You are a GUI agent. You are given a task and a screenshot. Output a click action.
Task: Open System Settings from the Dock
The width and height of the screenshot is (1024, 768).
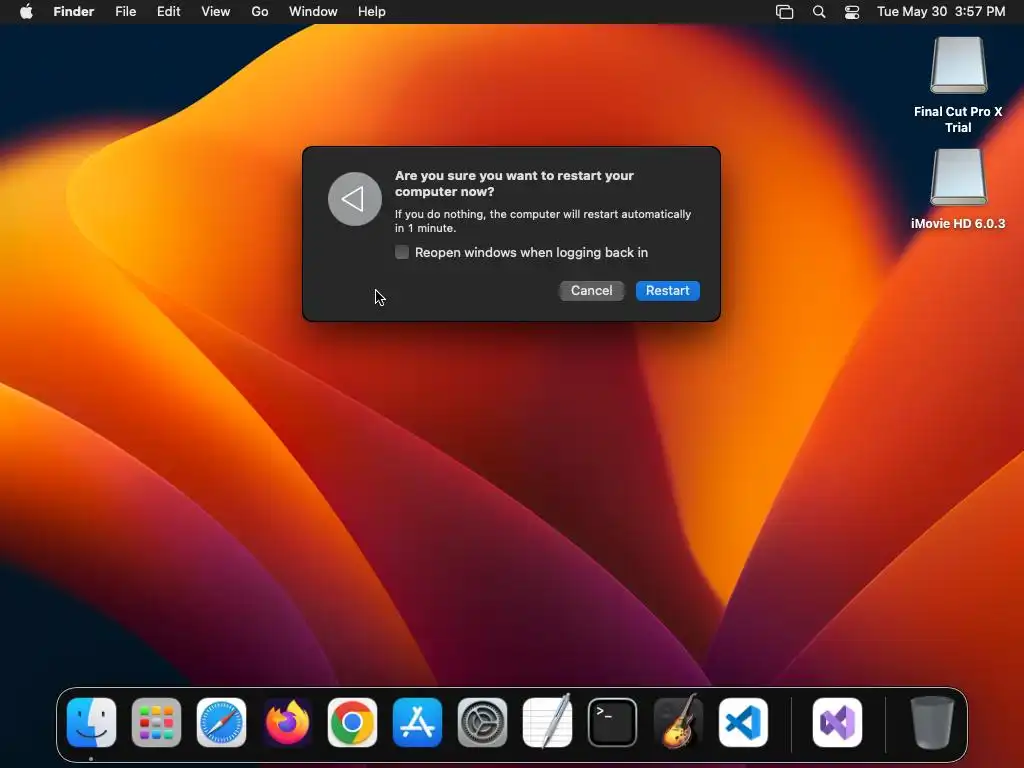click(483, 722)
